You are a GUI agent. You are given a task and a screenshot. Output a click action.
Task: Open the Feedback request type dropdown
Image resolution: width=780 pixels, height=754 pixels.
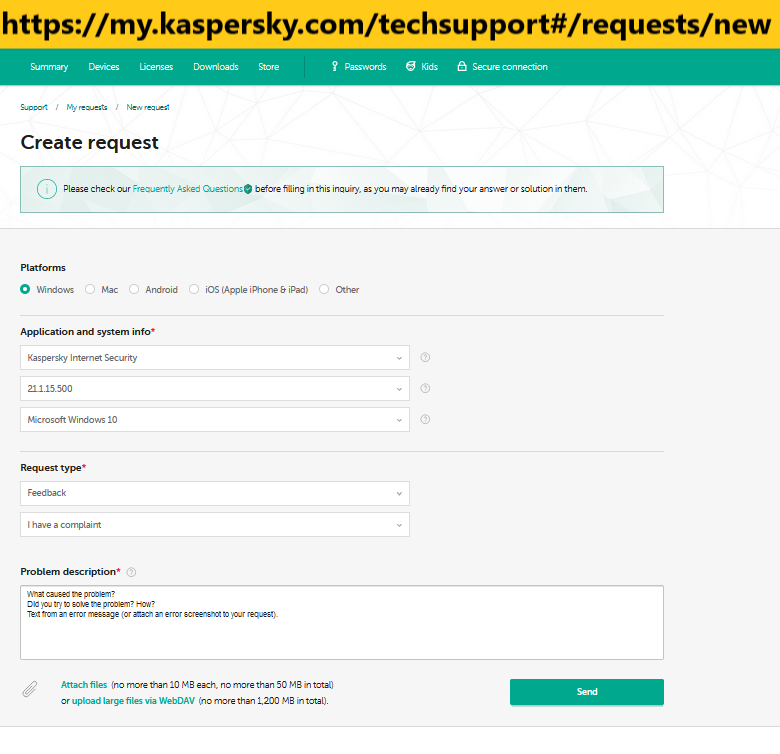coord(215,493)
